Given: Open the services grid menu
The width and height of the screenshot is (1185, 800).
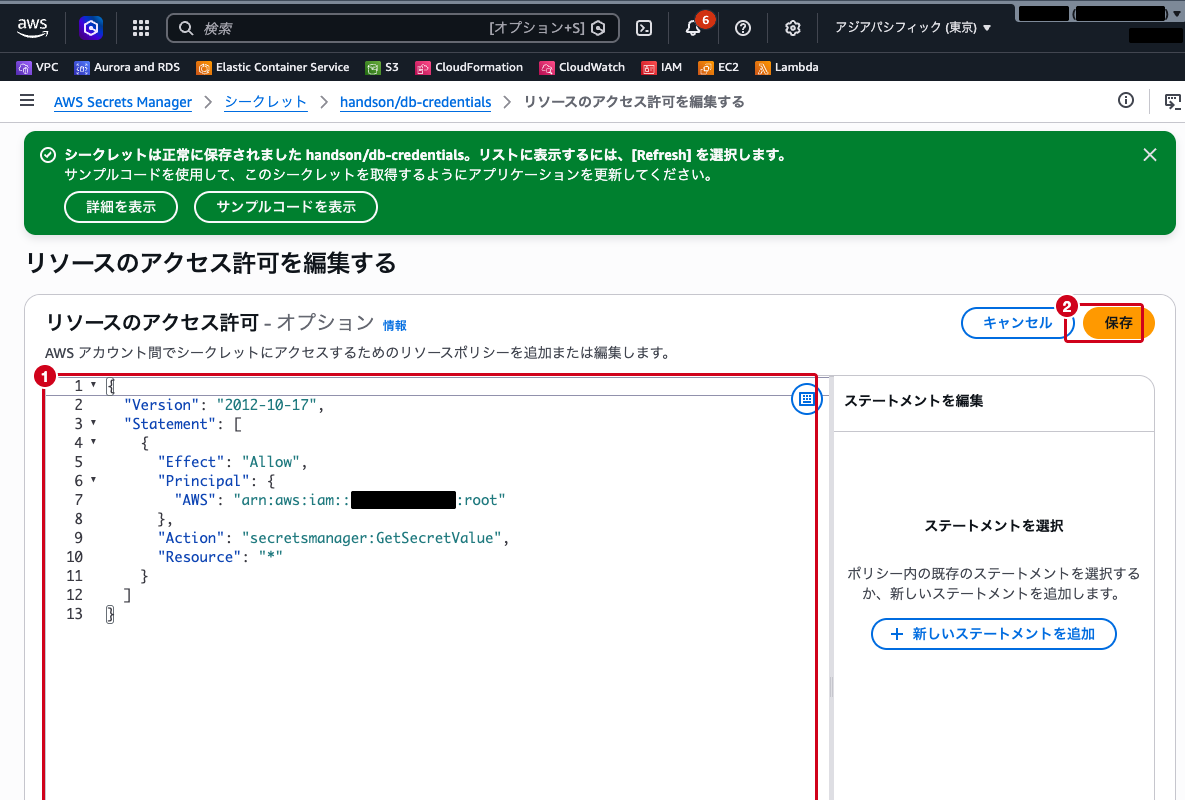Looking at the screenshot, I should pos(141,28).
